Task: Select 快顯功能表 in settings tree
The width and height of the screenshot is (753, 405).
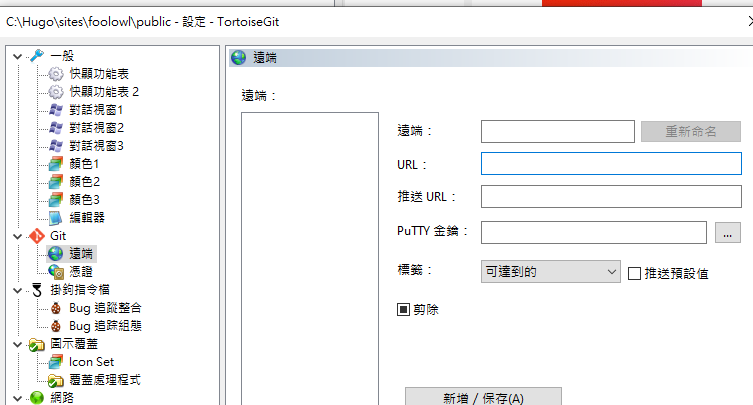Action: 99,74
